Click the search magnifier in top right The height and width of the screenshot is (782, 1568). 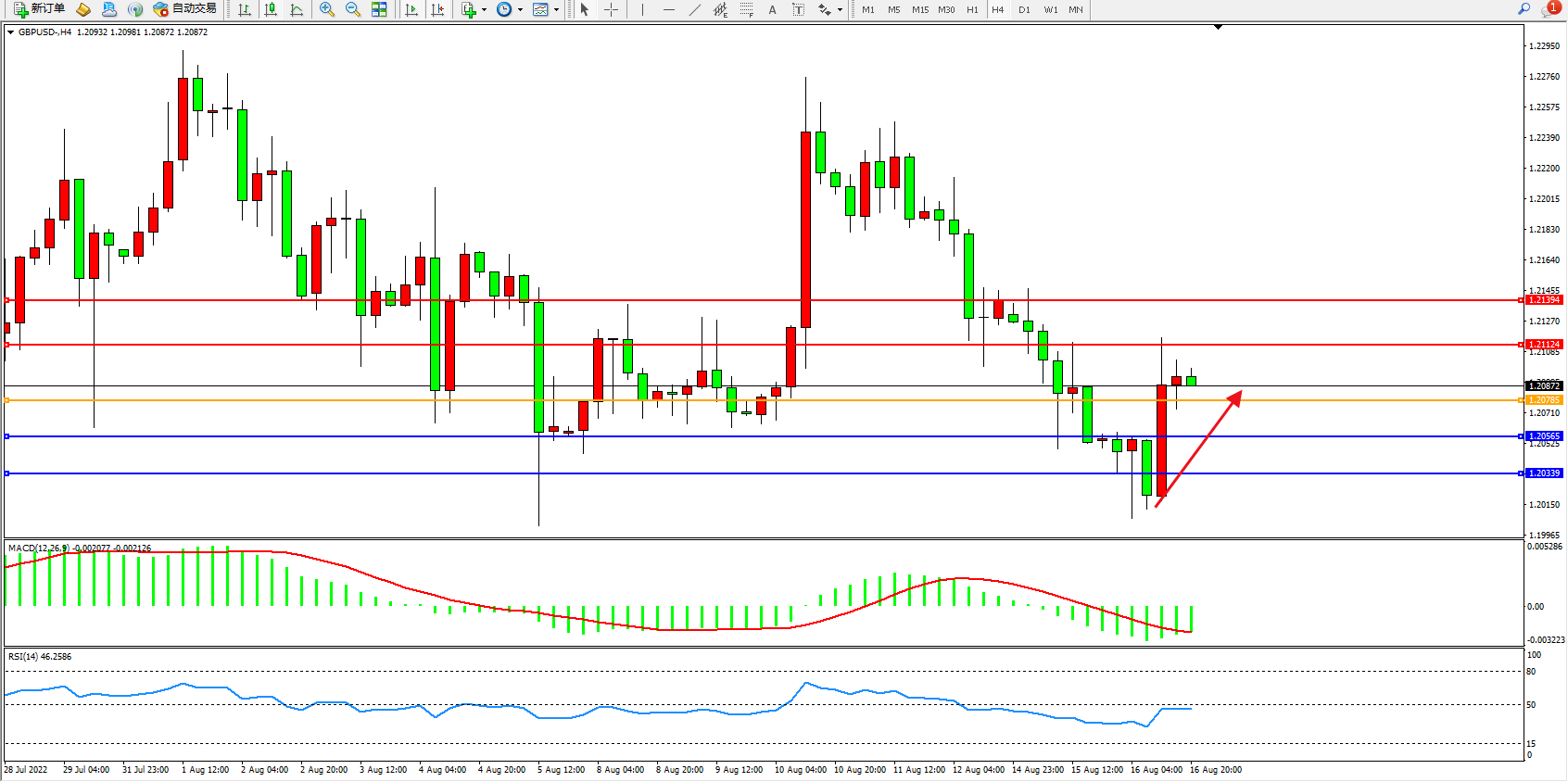point(1524,9)
